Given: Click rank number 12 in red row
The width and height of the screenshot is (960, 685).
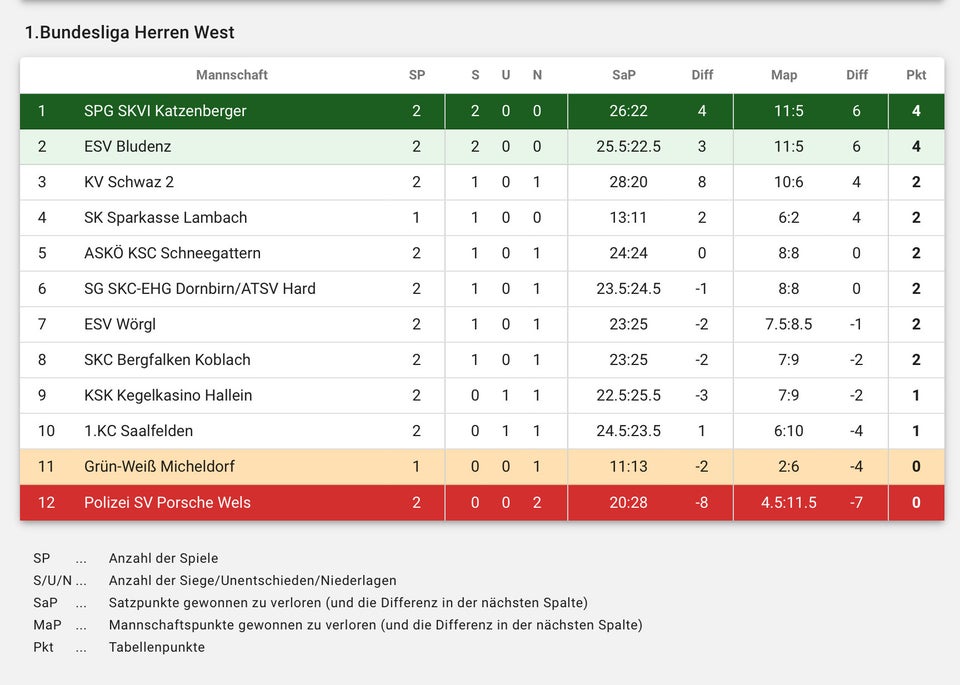Looking at the screenshot, I should (47, 502).
